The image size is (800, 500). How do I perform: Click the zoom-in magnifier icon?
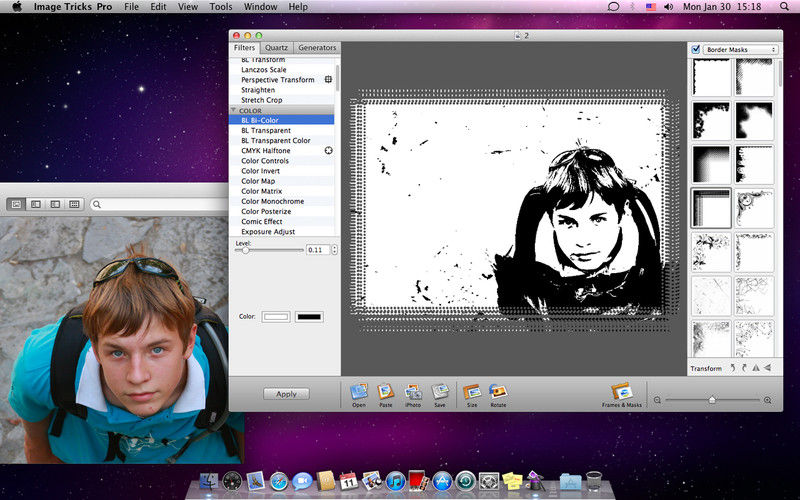point(767,400)
